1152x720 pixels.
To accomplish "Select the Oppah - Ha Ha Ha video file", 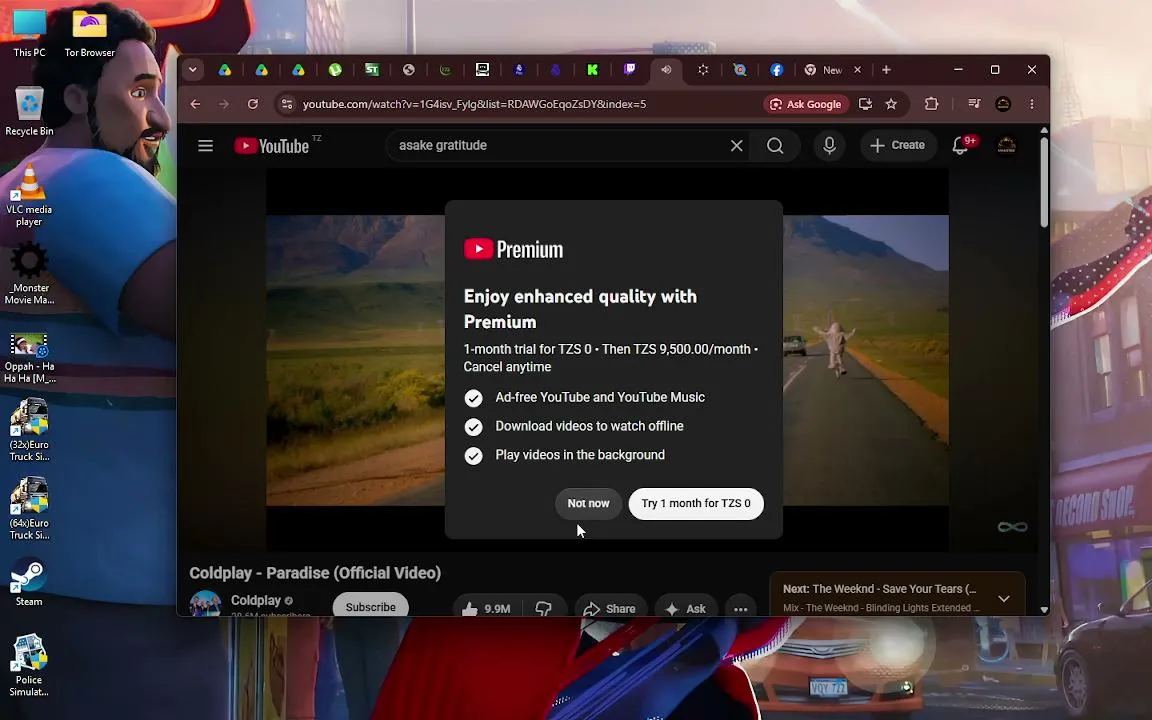I will click(29, 358).
